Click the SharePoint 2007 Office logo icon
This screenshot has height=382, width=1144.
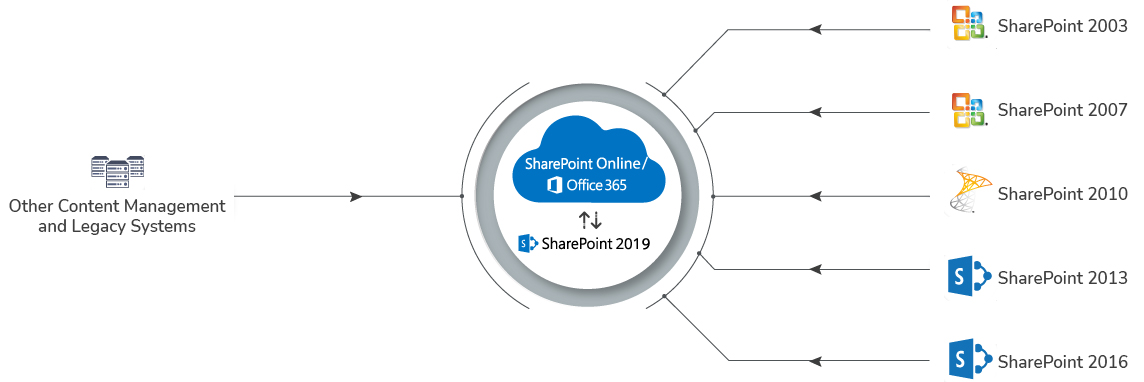969,111
